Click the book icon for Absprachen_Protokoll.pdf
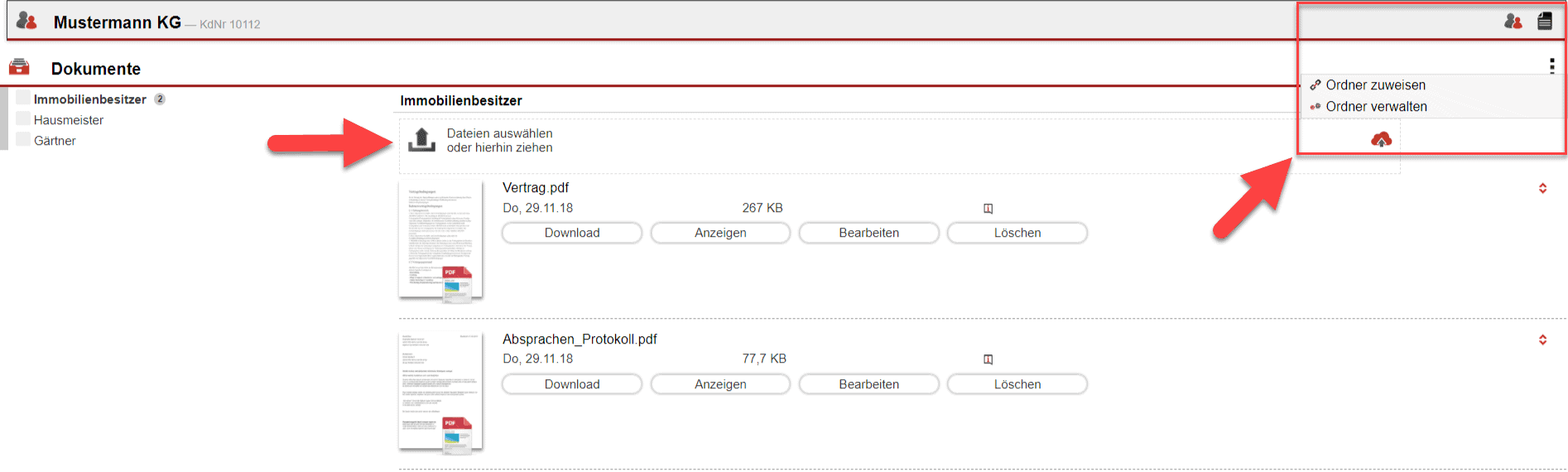Viewport: 1568px width, 472px height. [988, 359]
